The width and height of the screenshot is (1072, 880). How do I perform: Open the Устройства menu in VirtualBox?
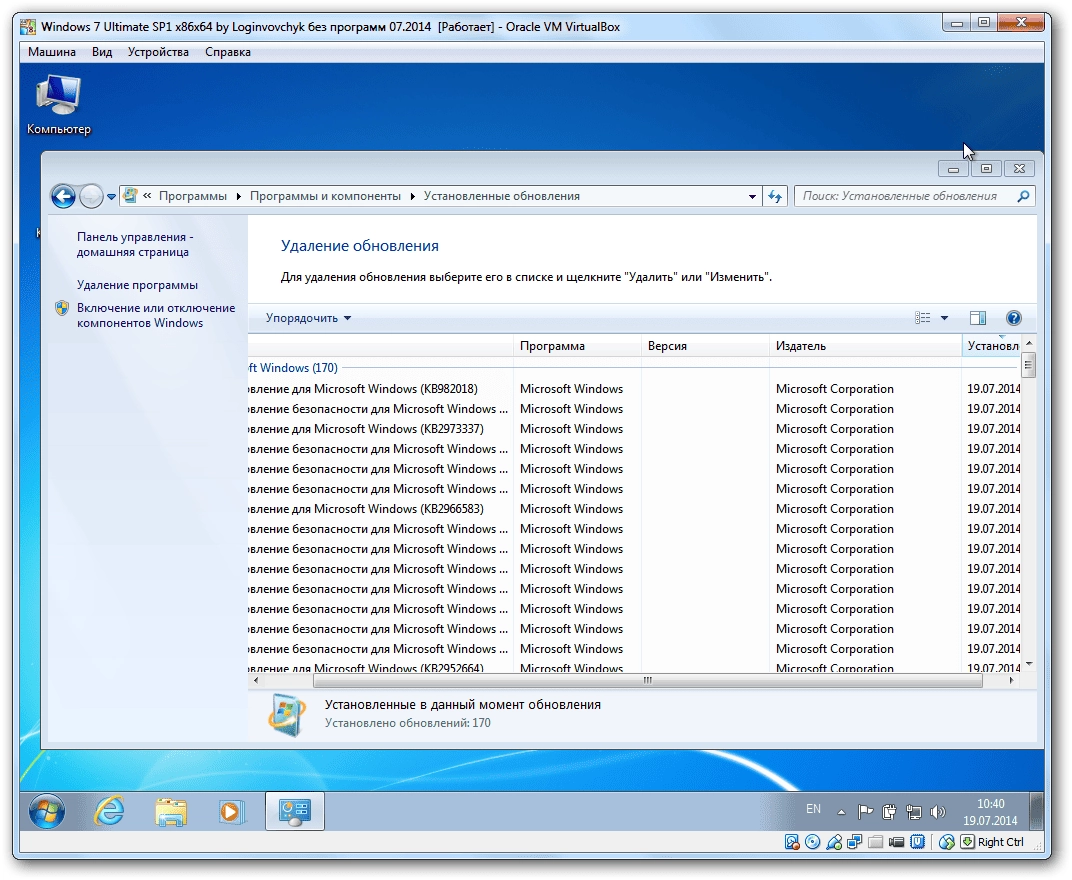pos(158,52)
